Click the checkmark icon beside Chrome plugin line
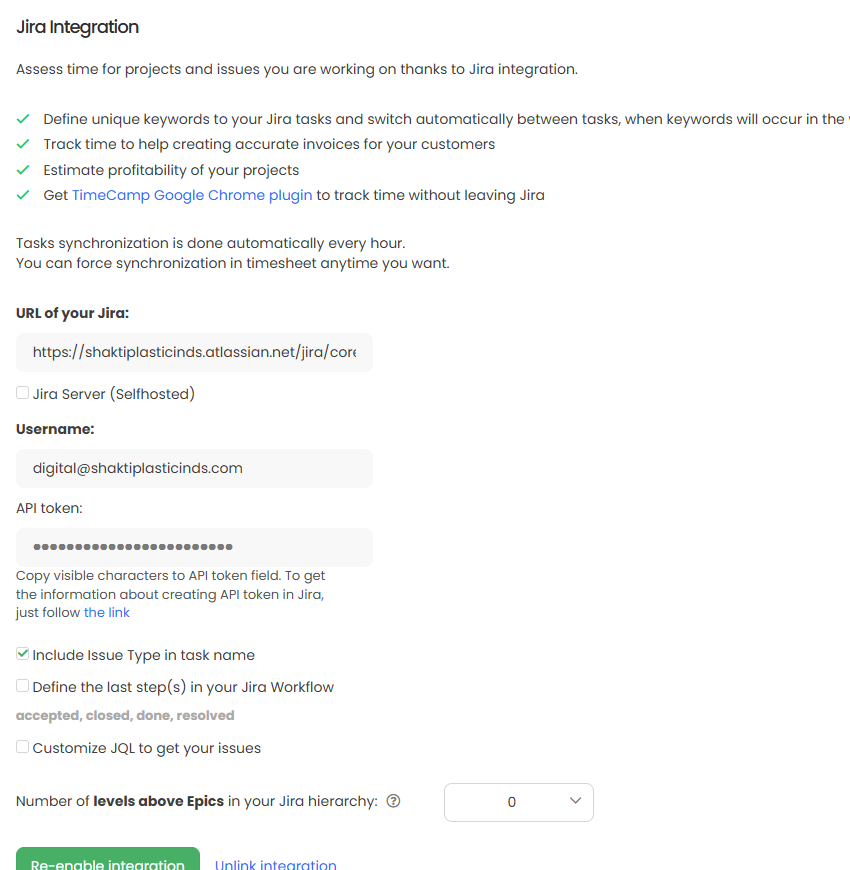This screenshot has width=850, height=870. [x=22, y=195]
